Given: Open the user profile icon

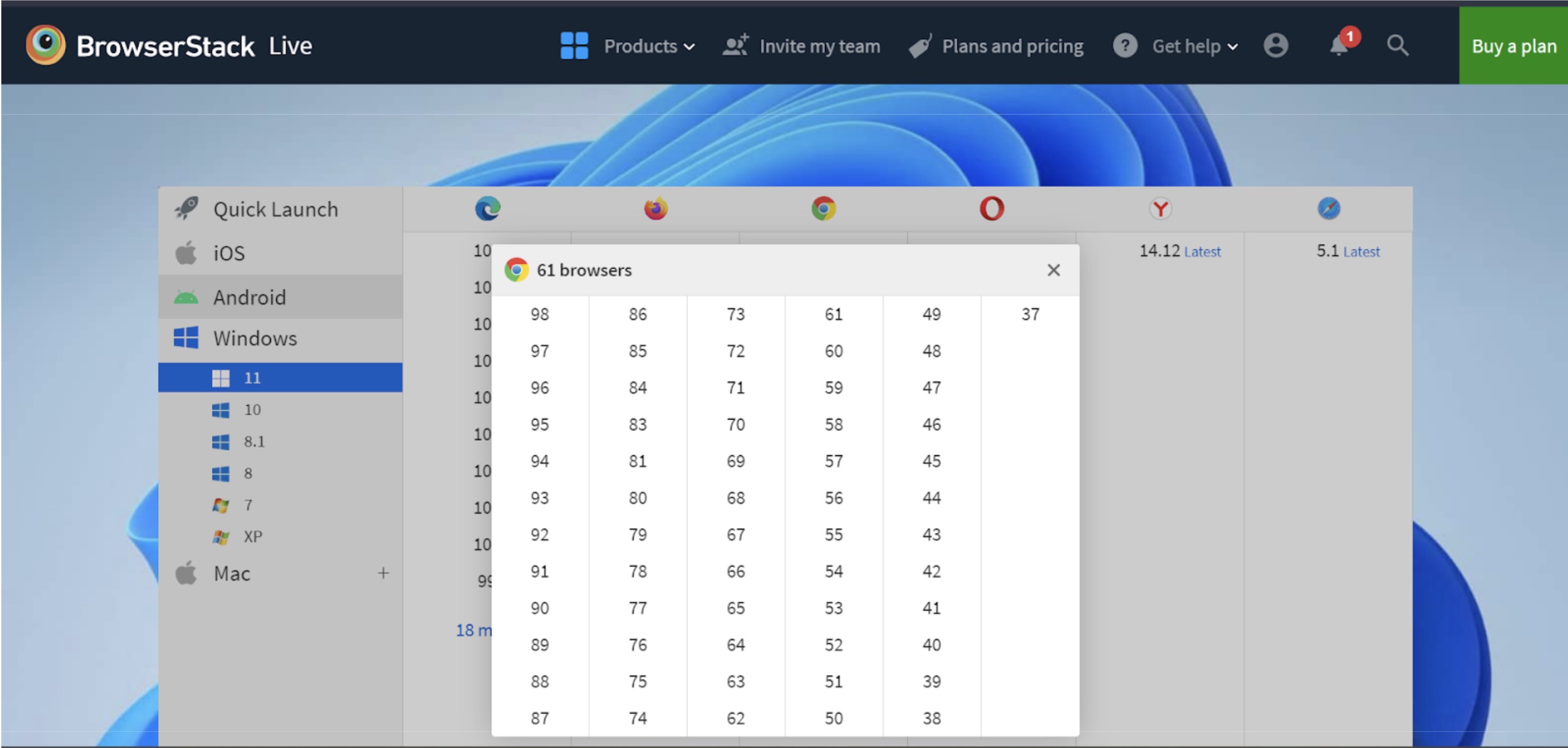Looking at the screenshot, I should [x=1276, y=46].
